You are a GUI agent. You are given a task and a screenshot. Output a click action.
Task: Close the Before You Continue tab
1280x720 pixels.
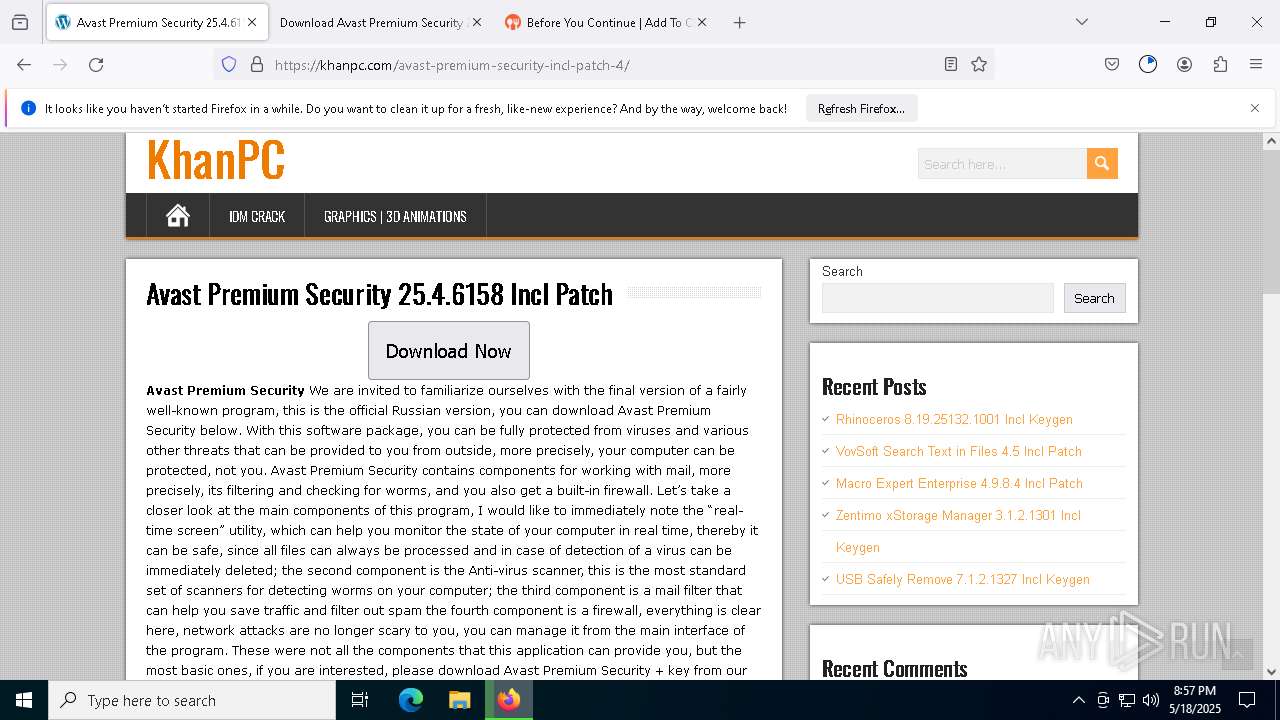click(x=701, y=22)
